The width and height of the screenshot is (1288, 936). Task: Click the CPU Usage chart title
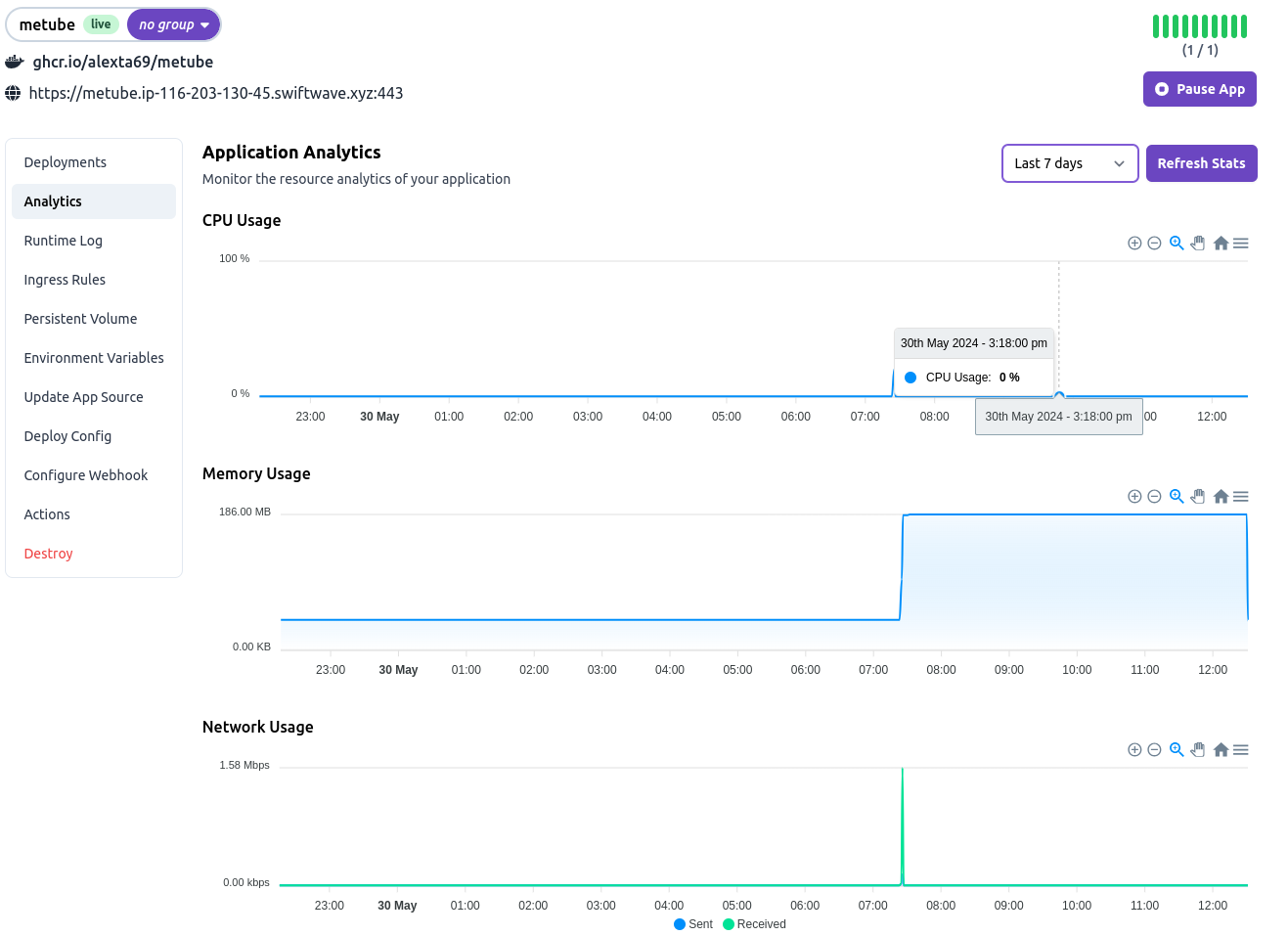click(x=242, y=220)
